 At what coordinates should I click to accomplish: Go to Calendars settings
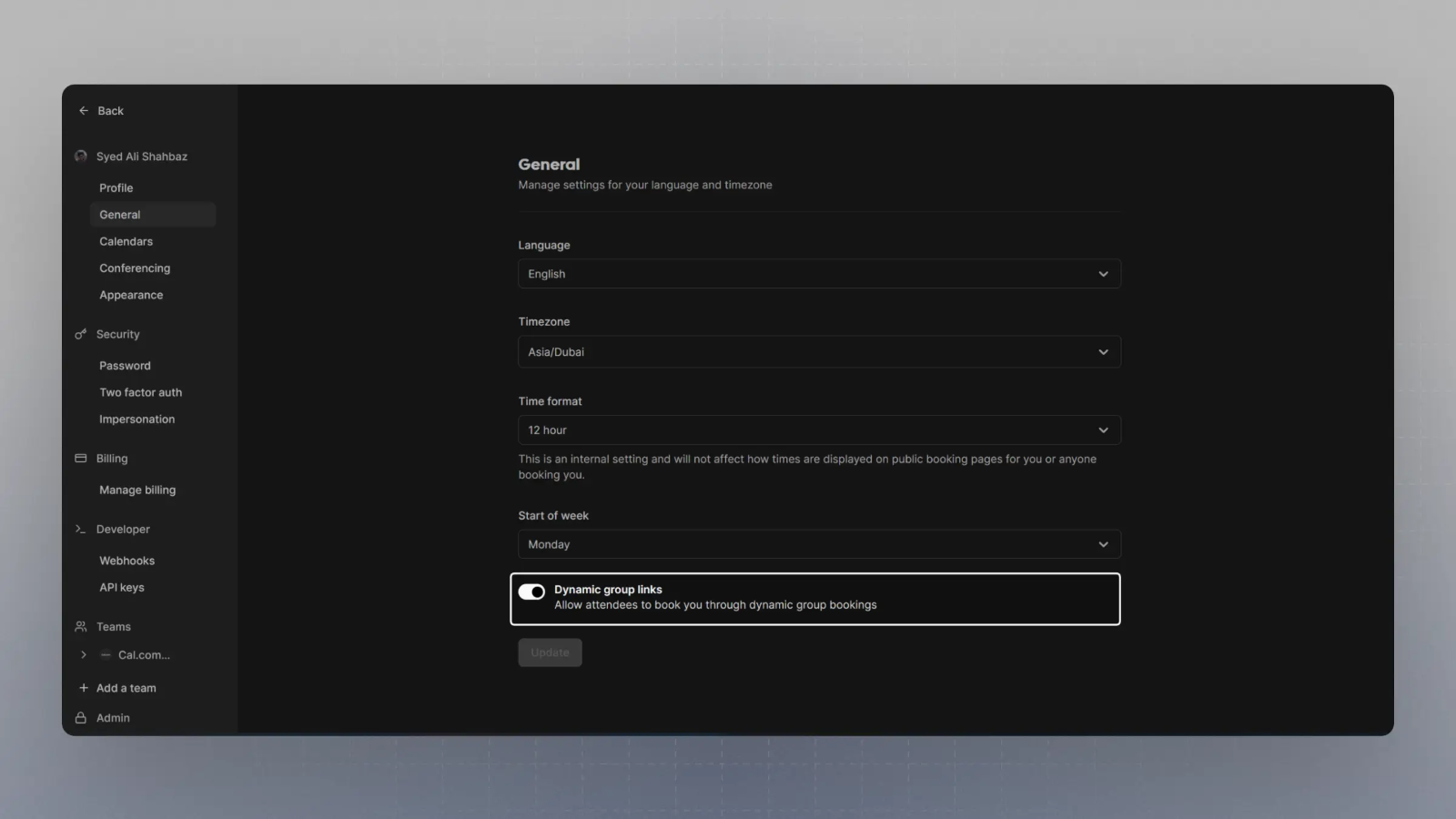[126, 241]
